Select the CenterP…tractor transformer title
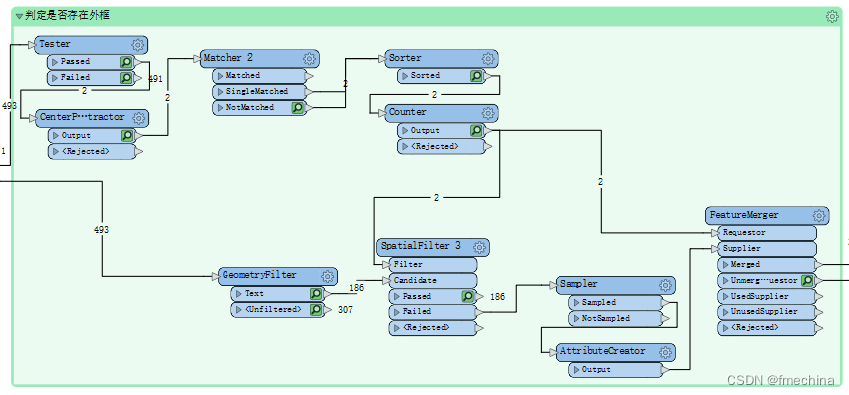The width and height of the screenshot is (849, 395). [x=82, y=117]
